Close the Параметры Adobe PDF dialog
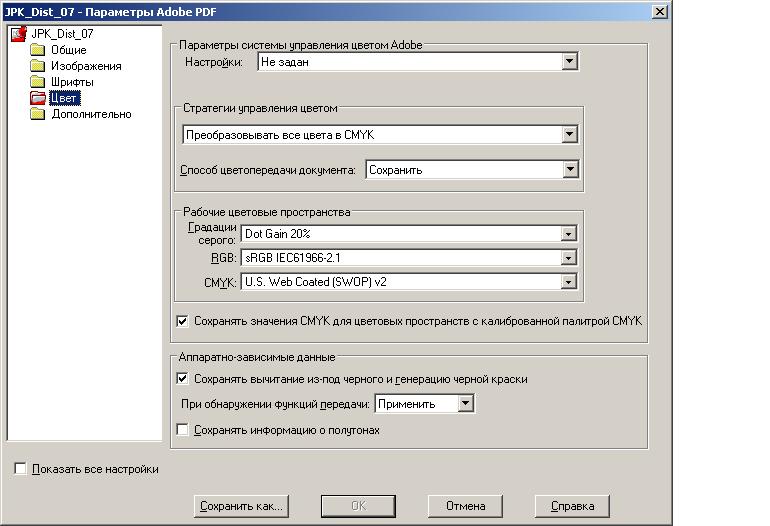The image size is (770, 526). click(x=660, y=11)
